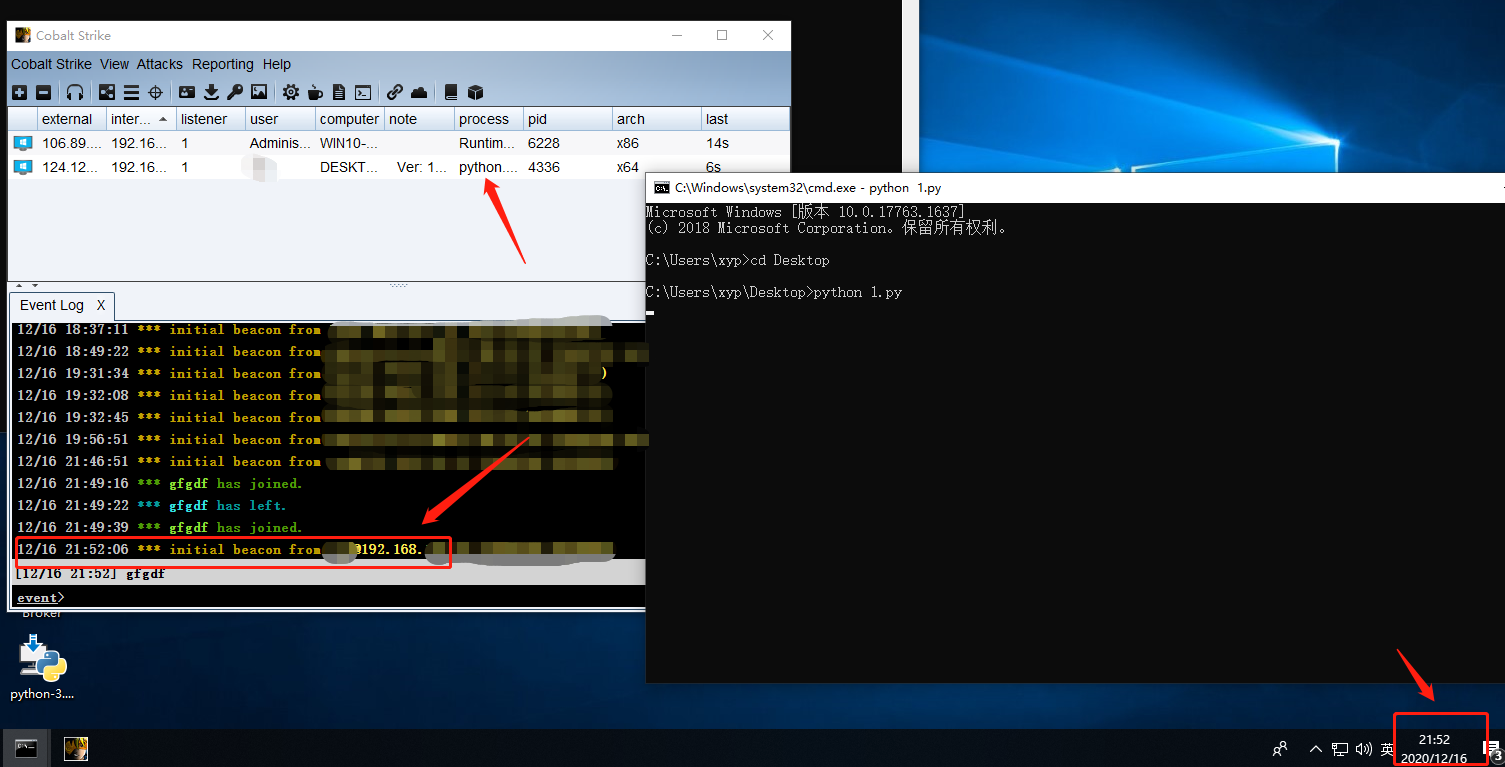This screenshot has height=767, width=1505.
Task: Open the Reporting menu
Action: (222, 64)
